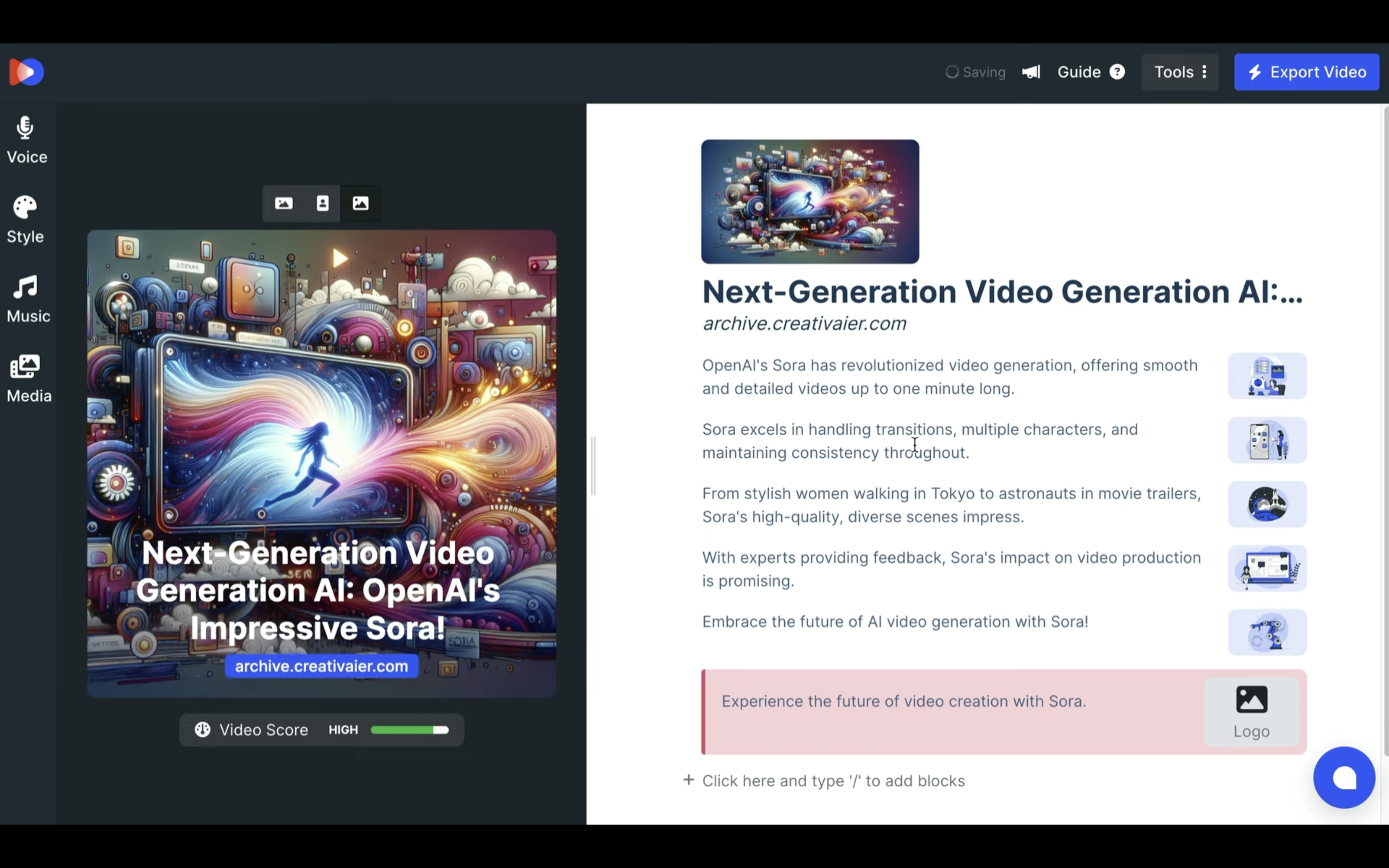This screenshot has width=1389, height=868.
Task: Click the question mark help icon
Action: (1117, 72)
